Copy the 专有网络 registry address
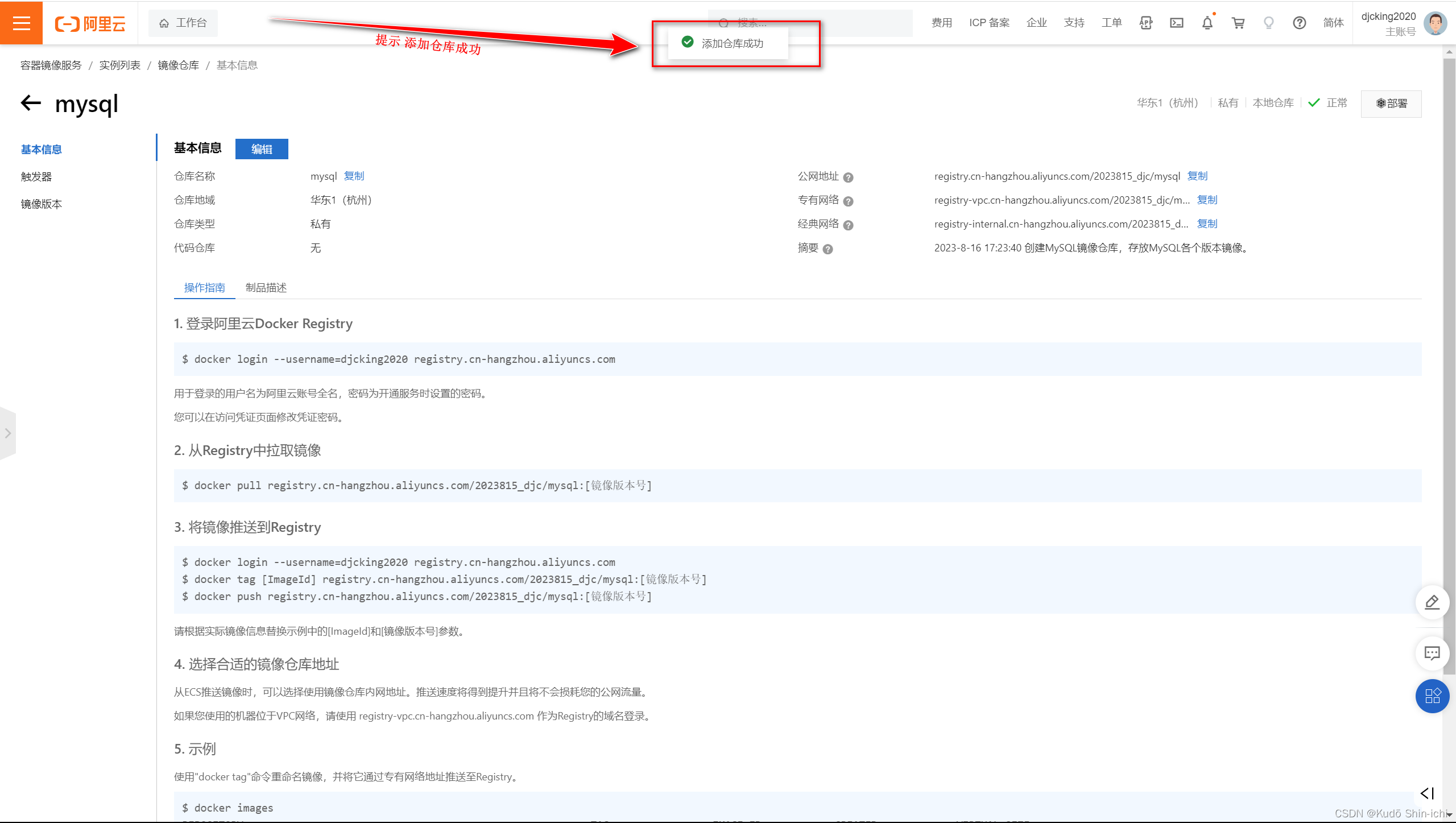Viewport: 1456px width, 823px height. pos(1207,200)
